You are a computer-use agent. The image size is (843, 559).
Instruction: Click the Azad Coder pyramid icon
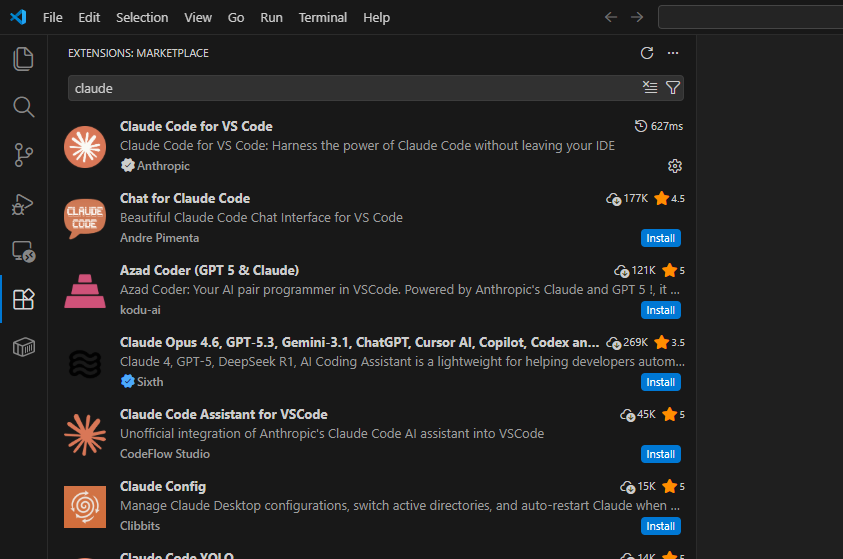(x=85, y=291)
